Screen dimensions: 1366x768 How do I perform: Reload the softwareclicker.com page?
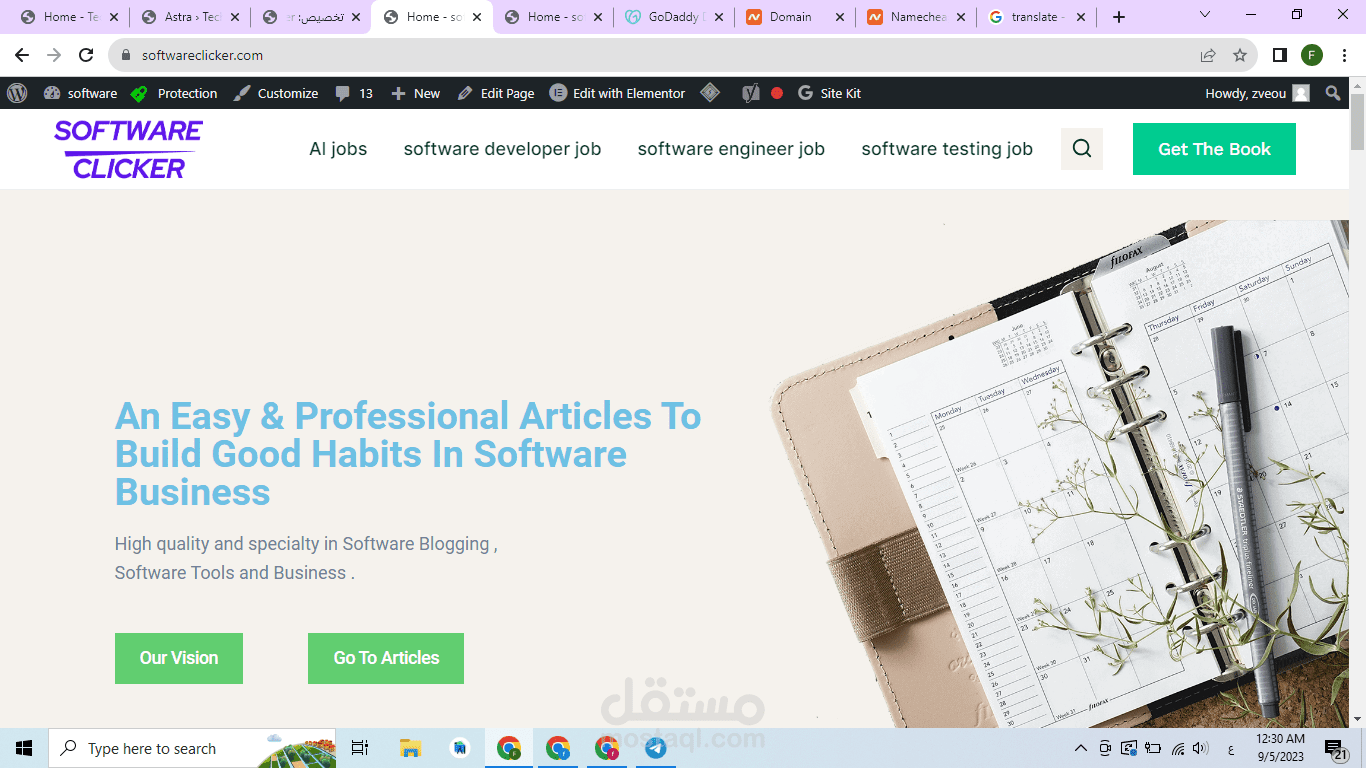click(86, 55)
